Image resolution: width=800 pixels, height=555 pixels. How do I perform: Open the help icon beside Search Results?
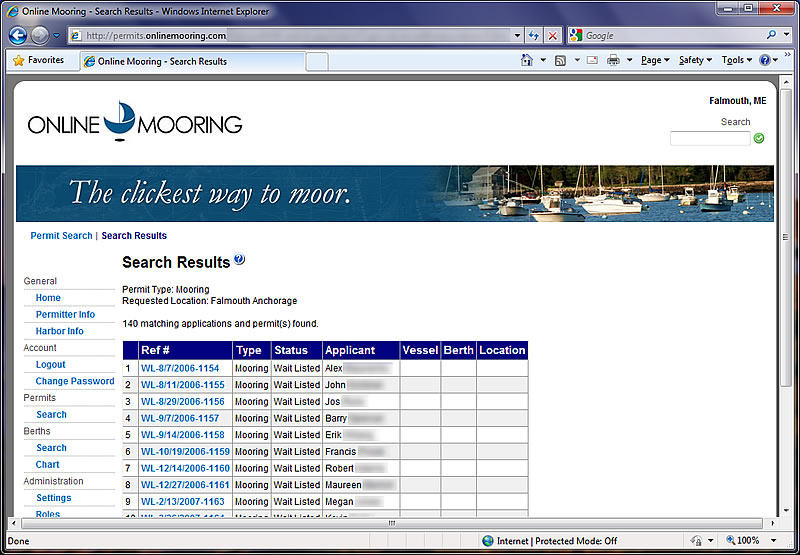coord(239,261)
